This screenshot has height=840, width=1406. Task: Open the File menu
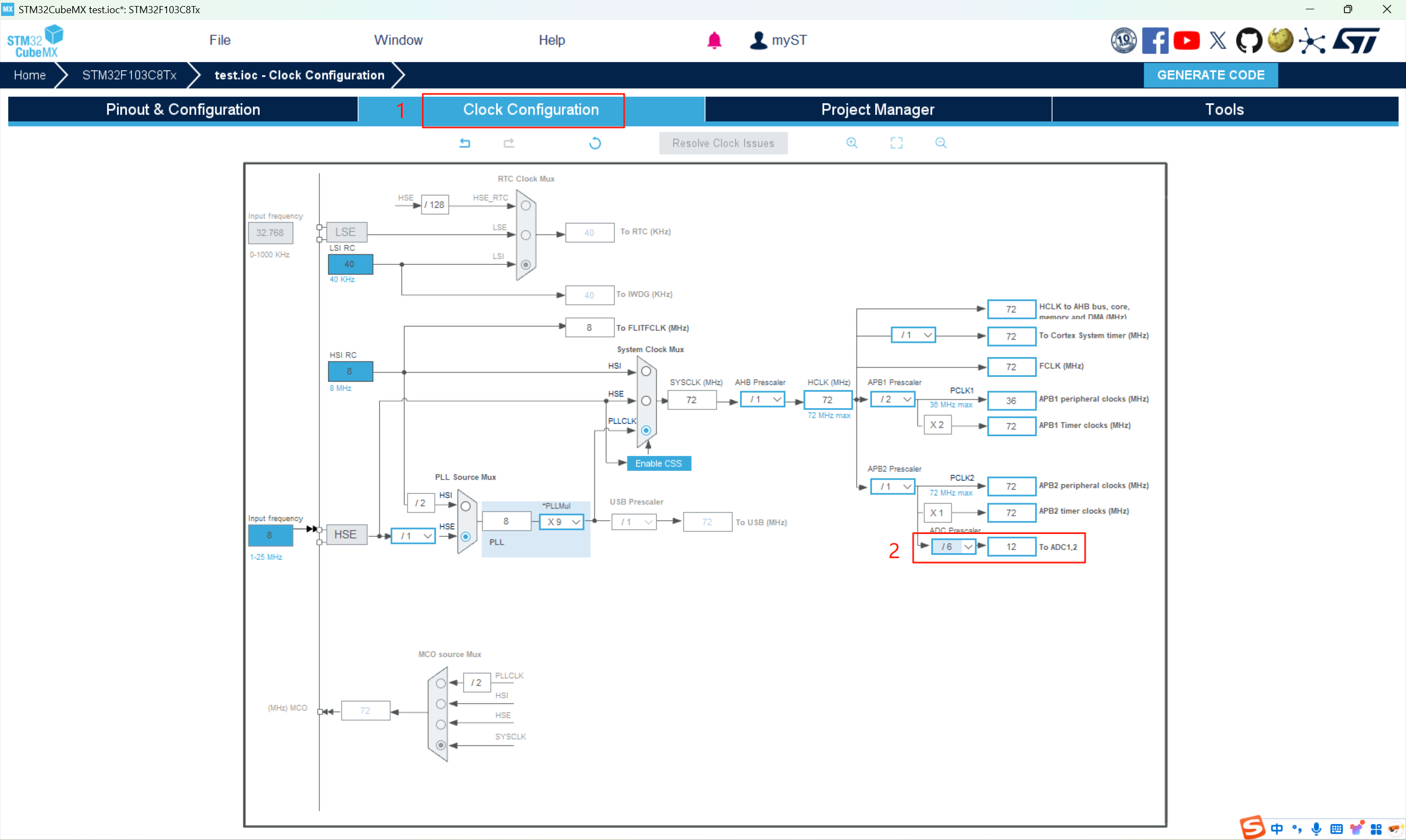click(220, 40)
